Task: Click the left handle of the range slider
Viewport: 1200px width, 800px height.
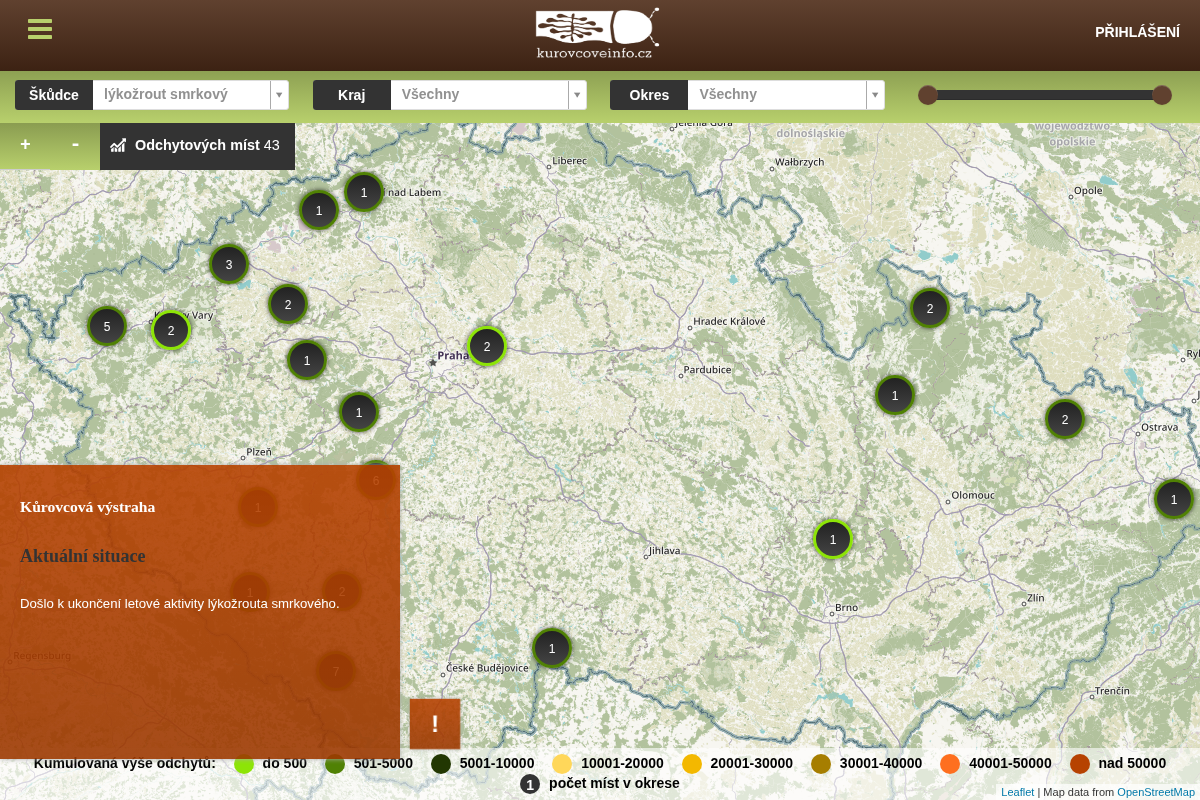Action: coord(928,95)
